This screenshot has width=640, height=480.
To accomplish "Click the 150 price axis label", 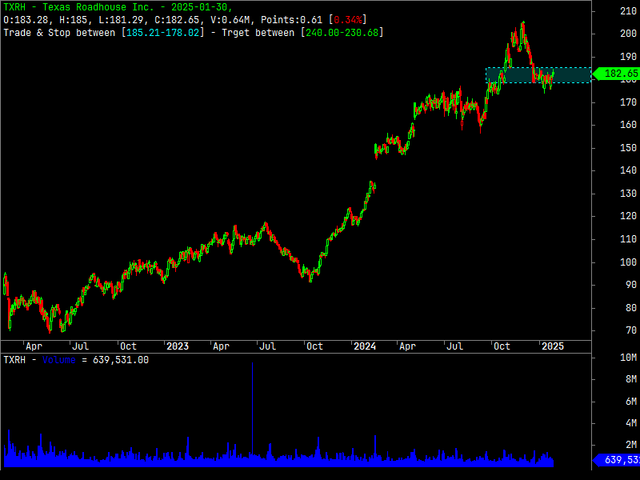I will pyautogui.click(x=628, y=148).
